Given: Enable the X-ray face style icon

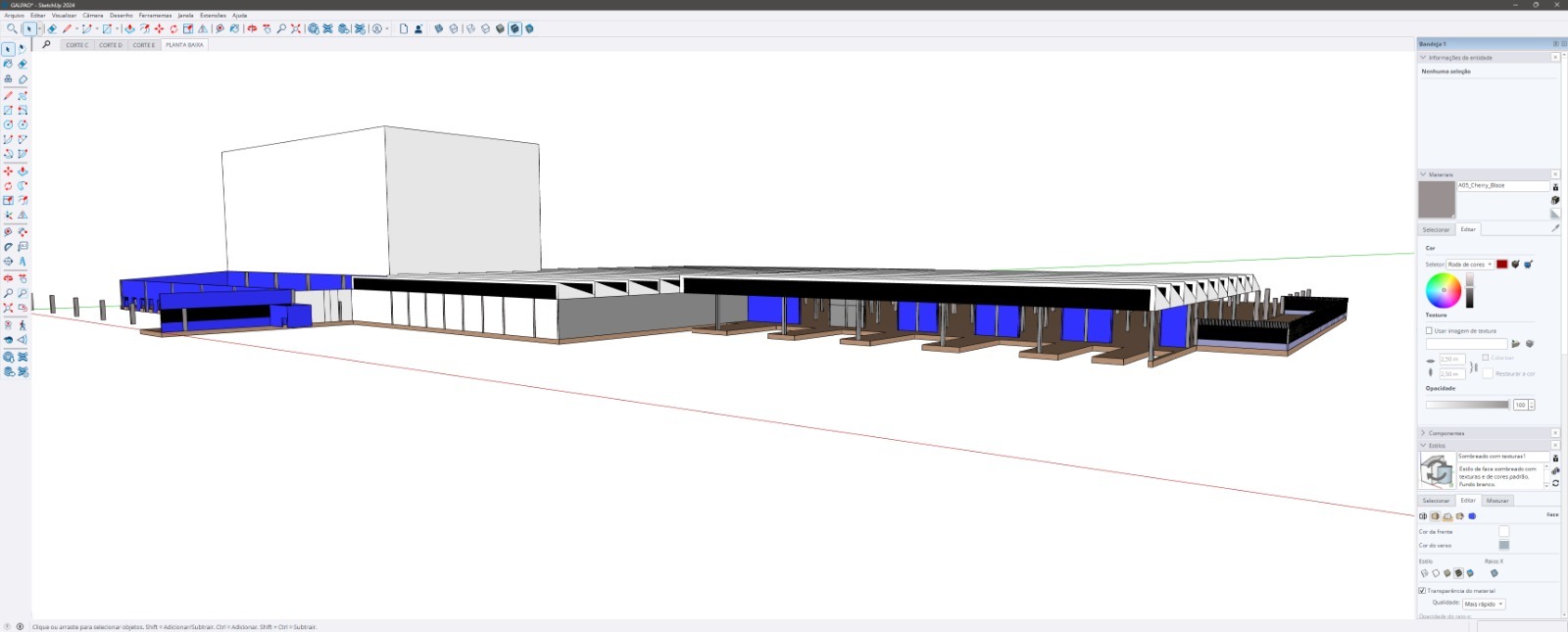Looking at the screenshot, I should (x=1494, y=573).
